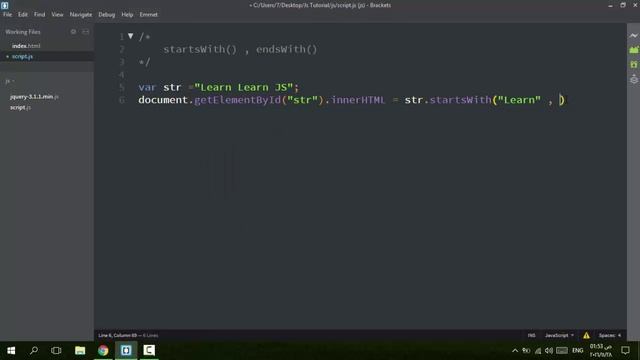This screenshot has height=360, width=640.
Task: Click getElementById in line 6
Action: click(x=238, y=100)
